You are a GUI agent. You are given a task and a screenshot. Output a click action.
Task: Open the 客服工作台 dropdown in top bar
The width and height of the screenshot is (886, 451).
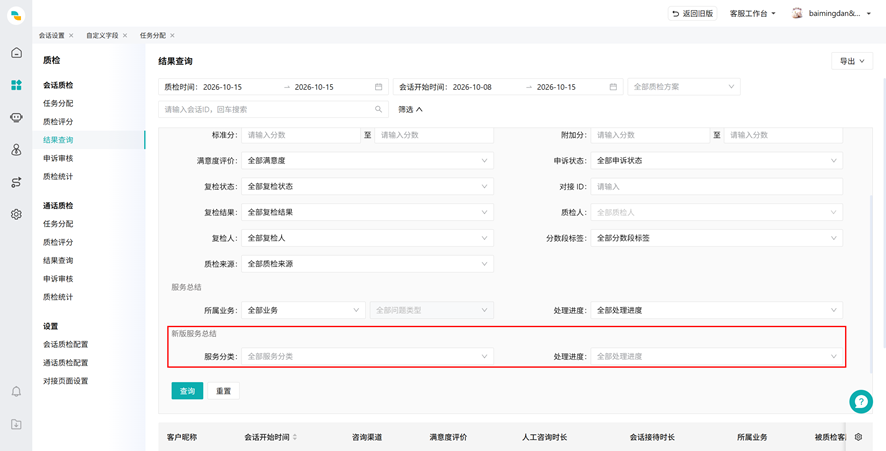coord(753,14)
